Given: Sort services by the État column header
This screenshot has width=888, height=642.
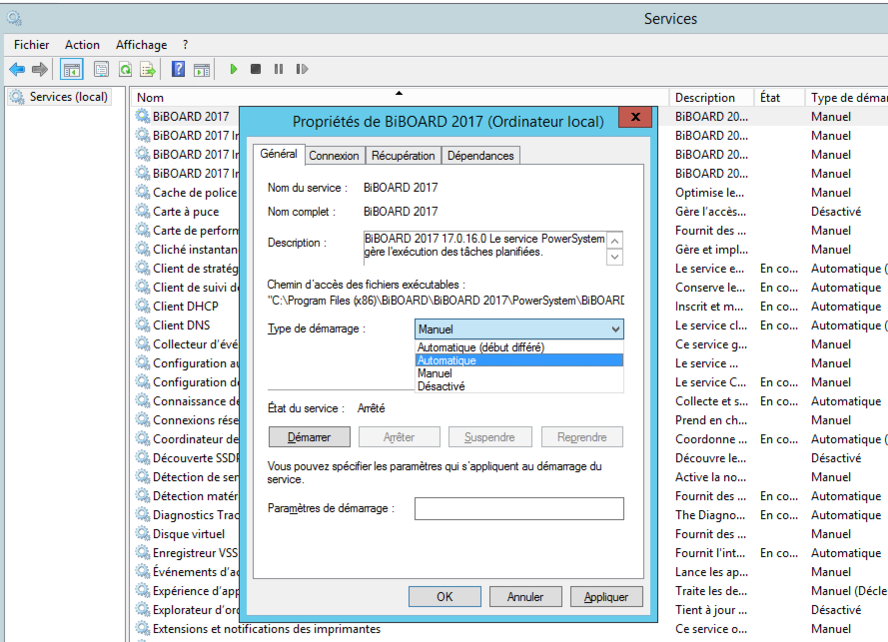Looking at the screenshot, I should (779, 97).
